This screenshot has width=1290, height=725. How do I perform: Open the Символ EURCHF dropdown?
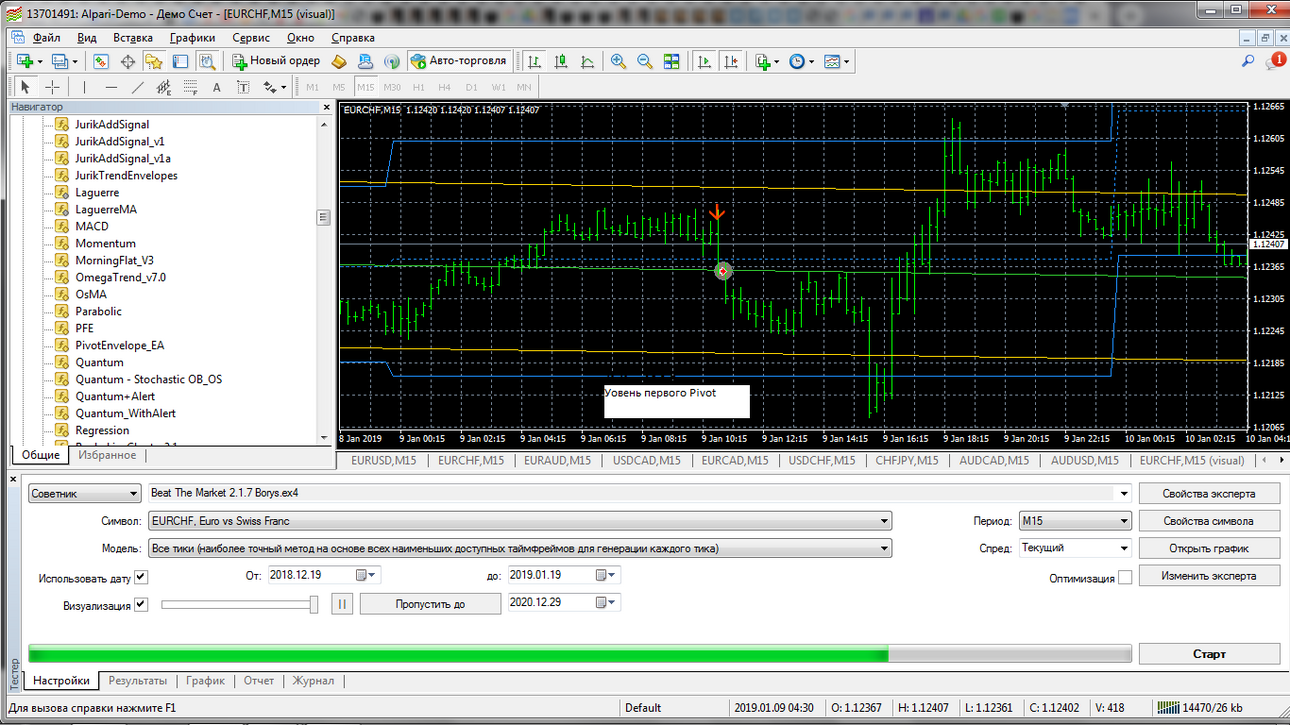(x=519, y=521)
